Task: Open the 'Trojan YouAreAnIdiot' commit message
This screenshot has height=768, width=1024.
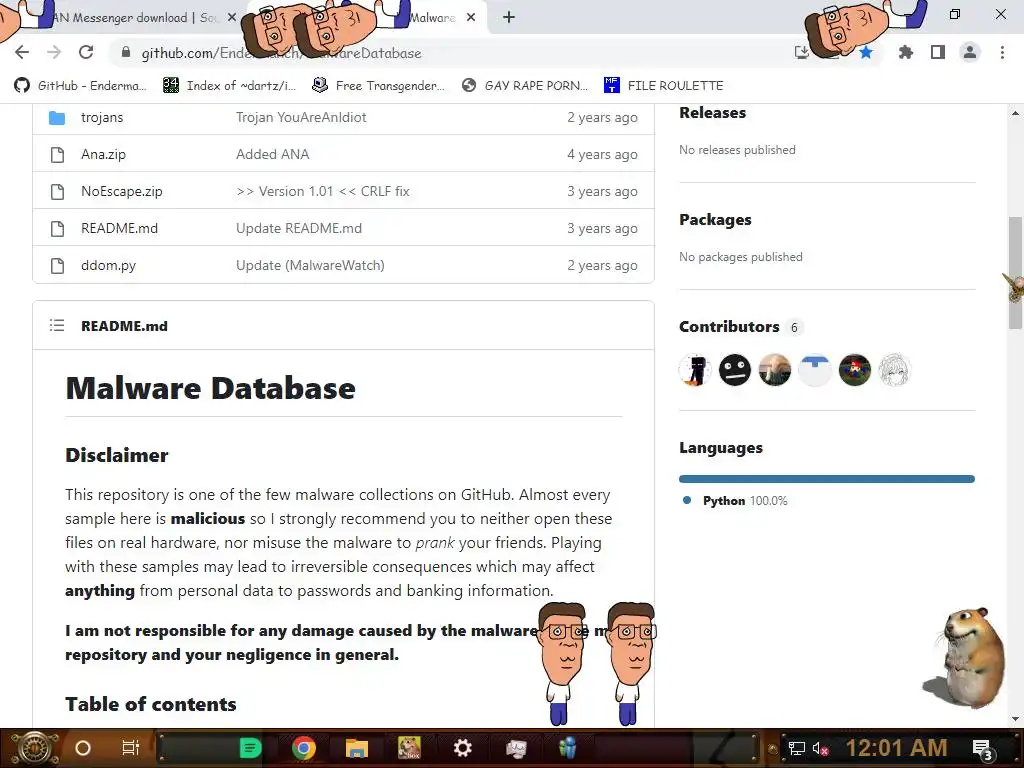Action: (301, 118)
